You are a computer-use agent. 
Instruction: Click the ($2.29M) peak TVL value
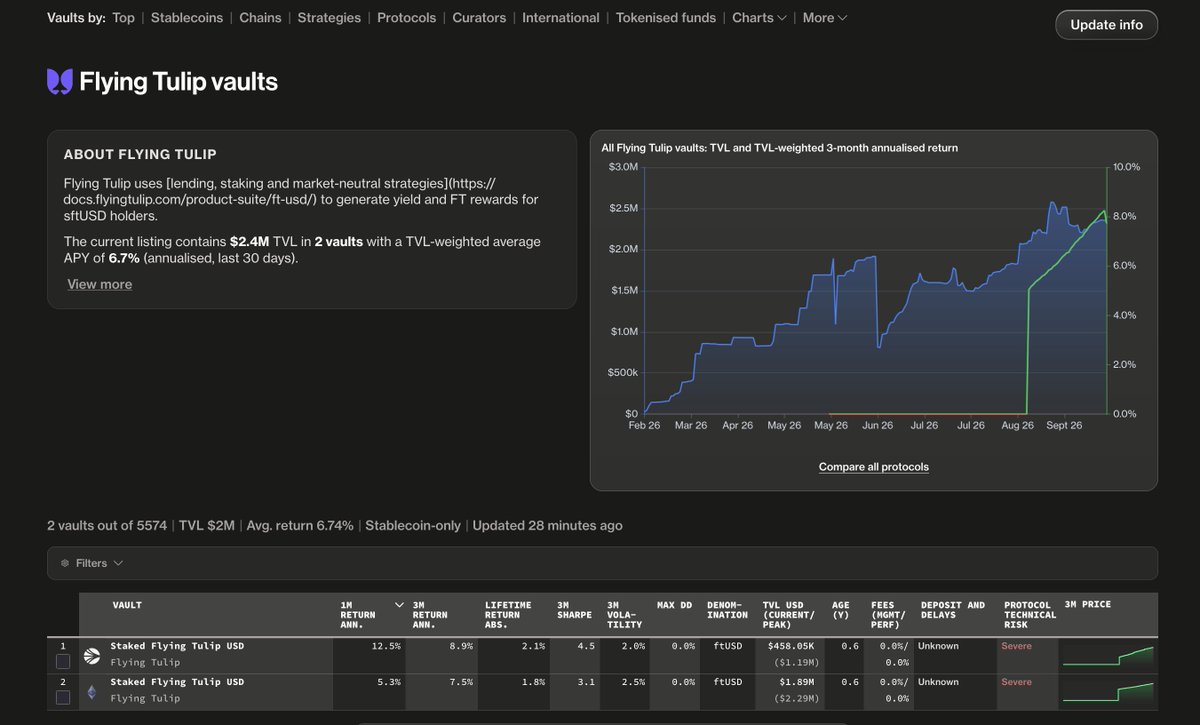click(x=794, y=698)
